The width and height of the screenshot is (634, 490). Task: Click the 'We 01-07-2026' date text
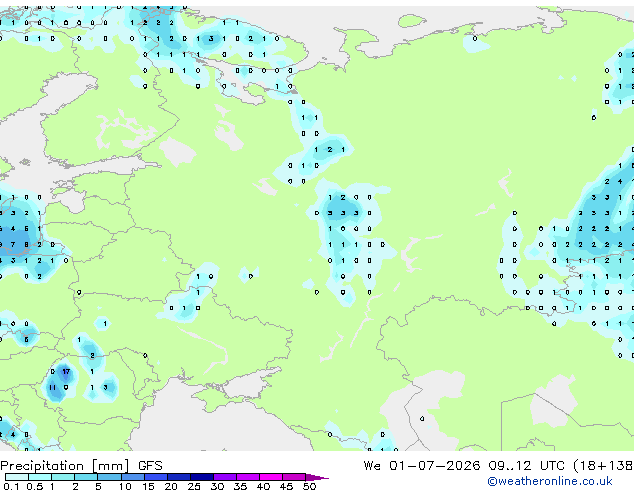(x=422, y=466)
